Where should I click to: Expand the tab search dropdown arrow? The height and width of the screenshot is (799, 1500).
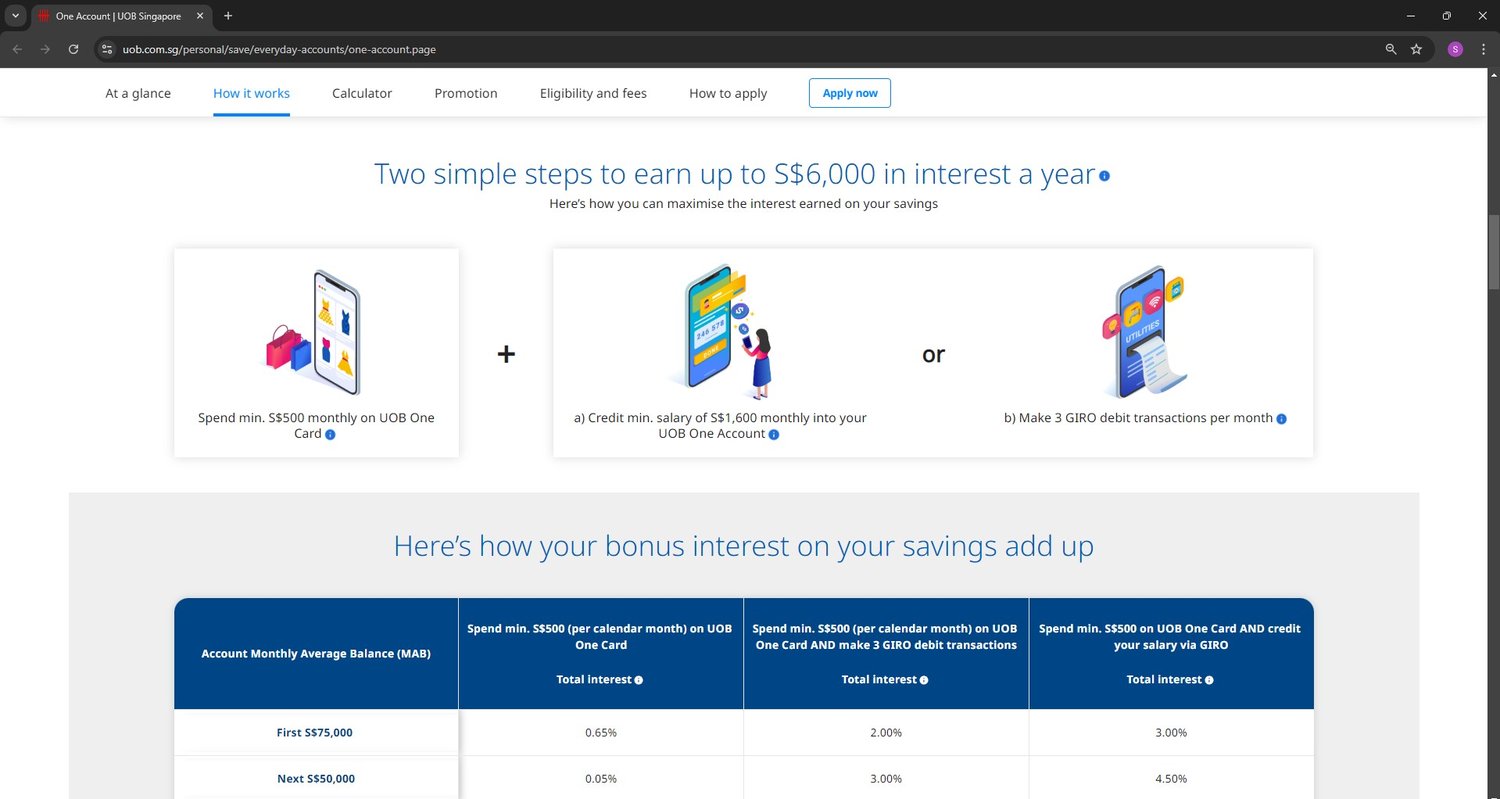click(16, 16)
